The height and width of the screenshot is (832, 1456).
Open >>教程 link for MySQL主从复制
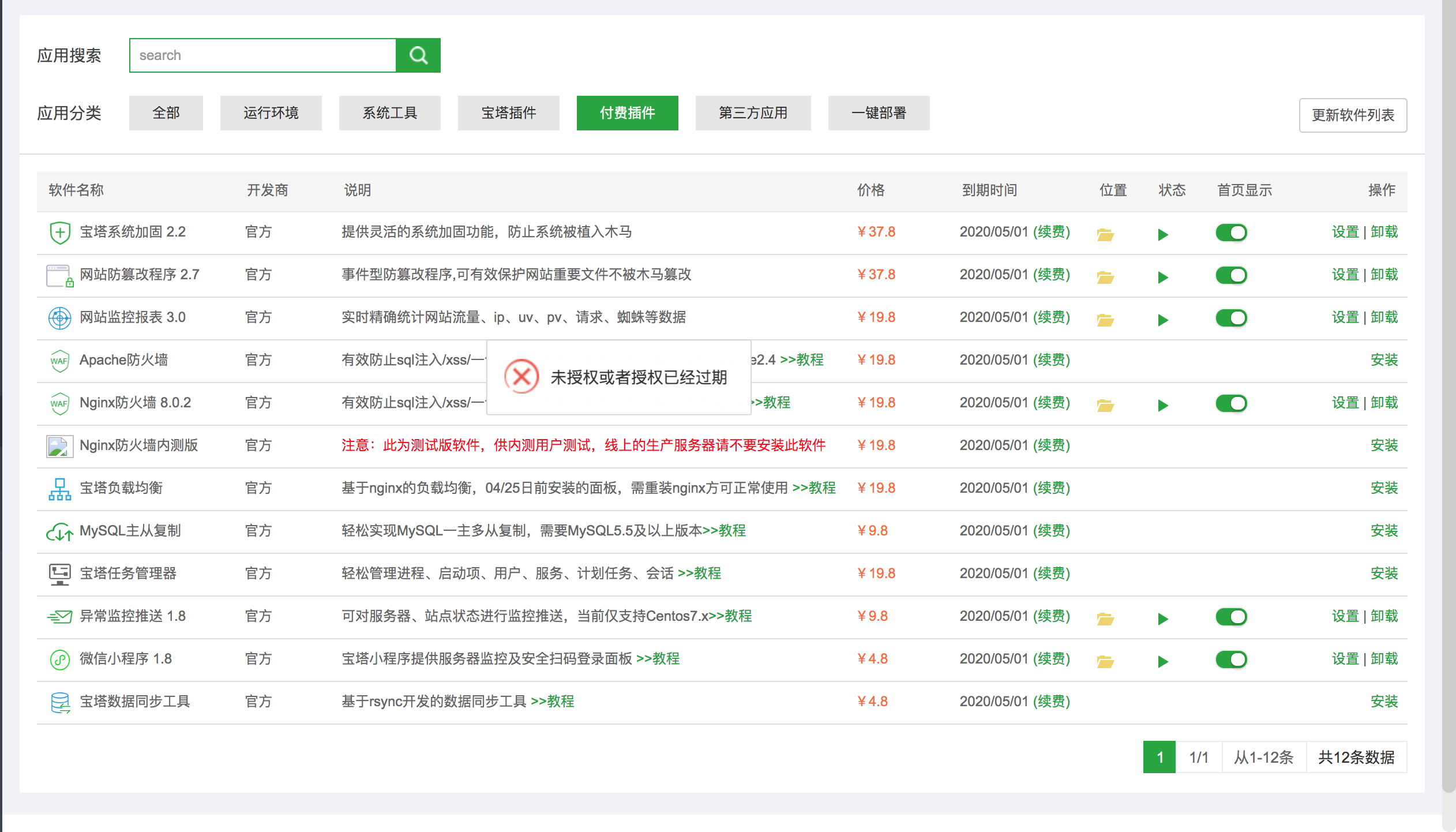point(725,531)
